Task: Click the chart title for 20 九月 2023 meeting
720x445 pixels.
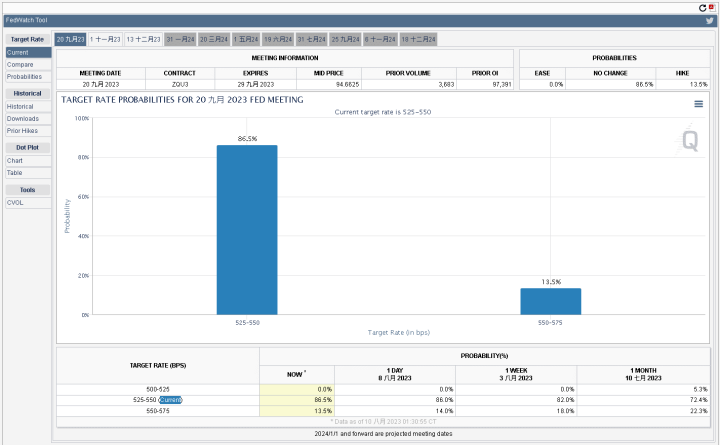Action: pyautogui.click(x=182, y=100)
